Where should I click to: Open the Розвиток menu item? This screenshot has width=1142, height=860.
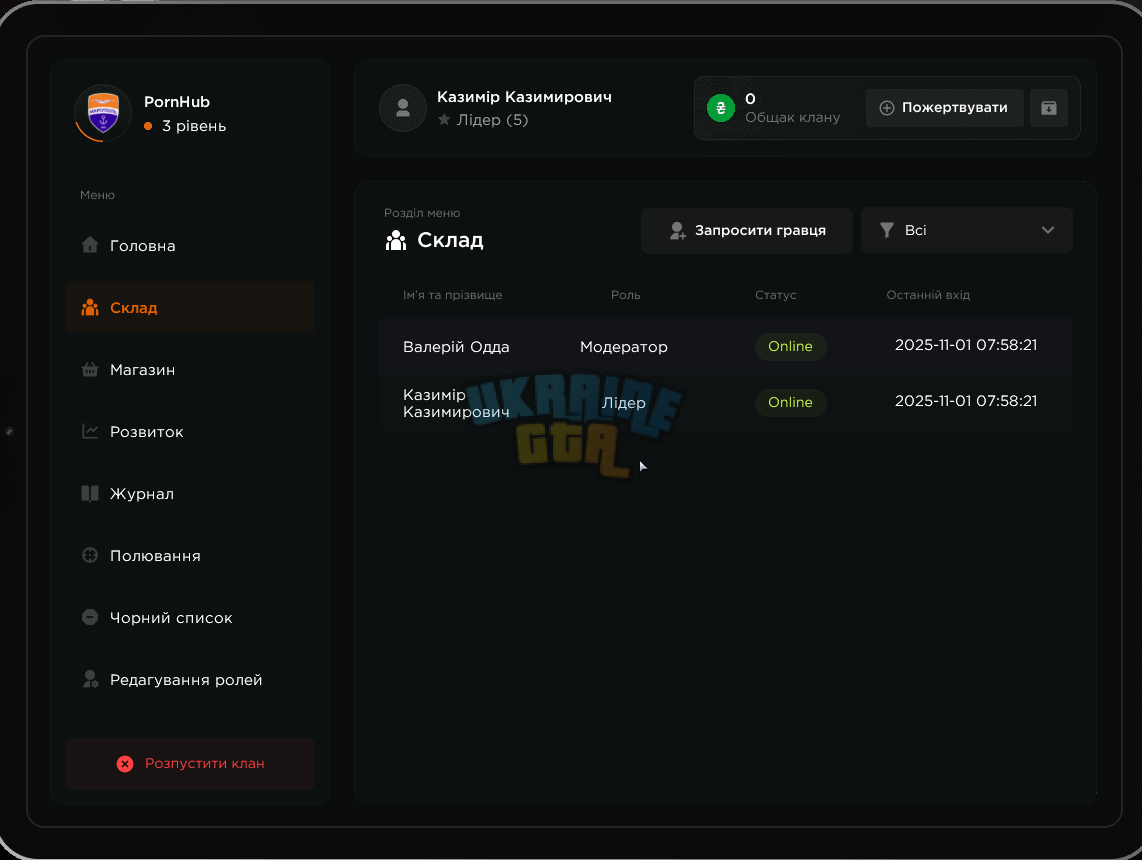pyautogui.click(x=189, y=431)
